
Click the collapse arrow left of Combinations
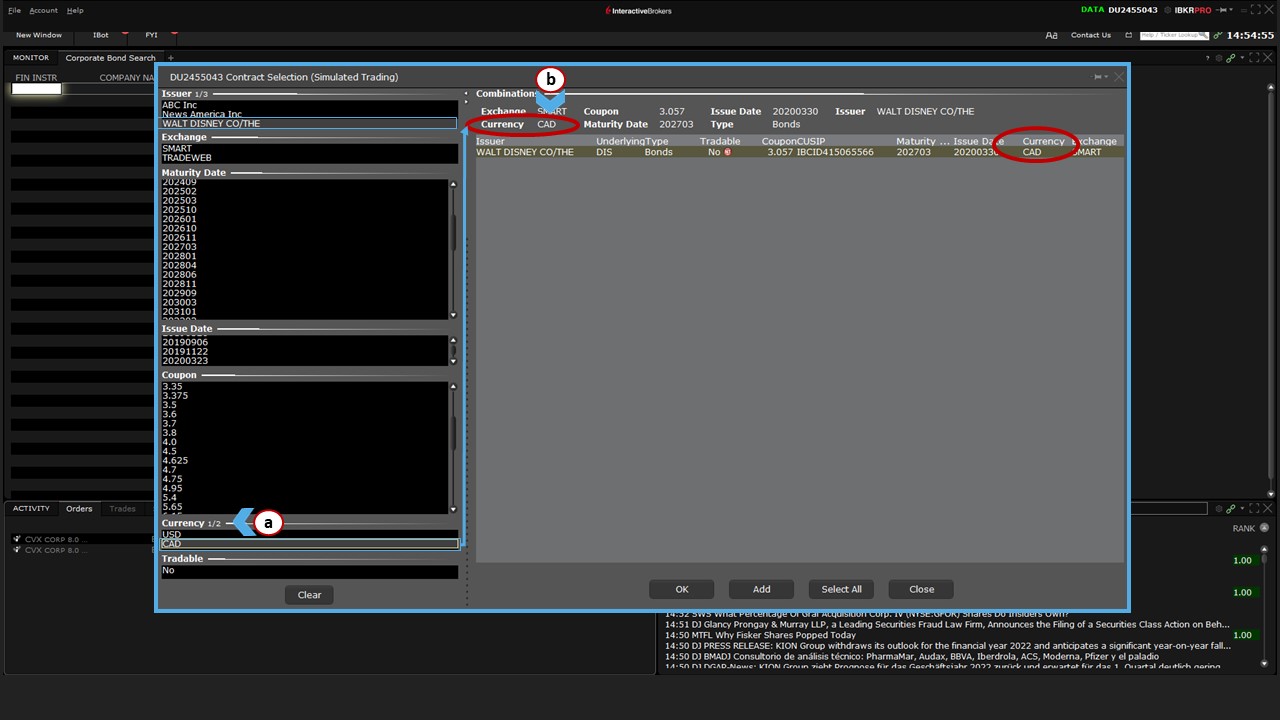click(x=465, y=94)
